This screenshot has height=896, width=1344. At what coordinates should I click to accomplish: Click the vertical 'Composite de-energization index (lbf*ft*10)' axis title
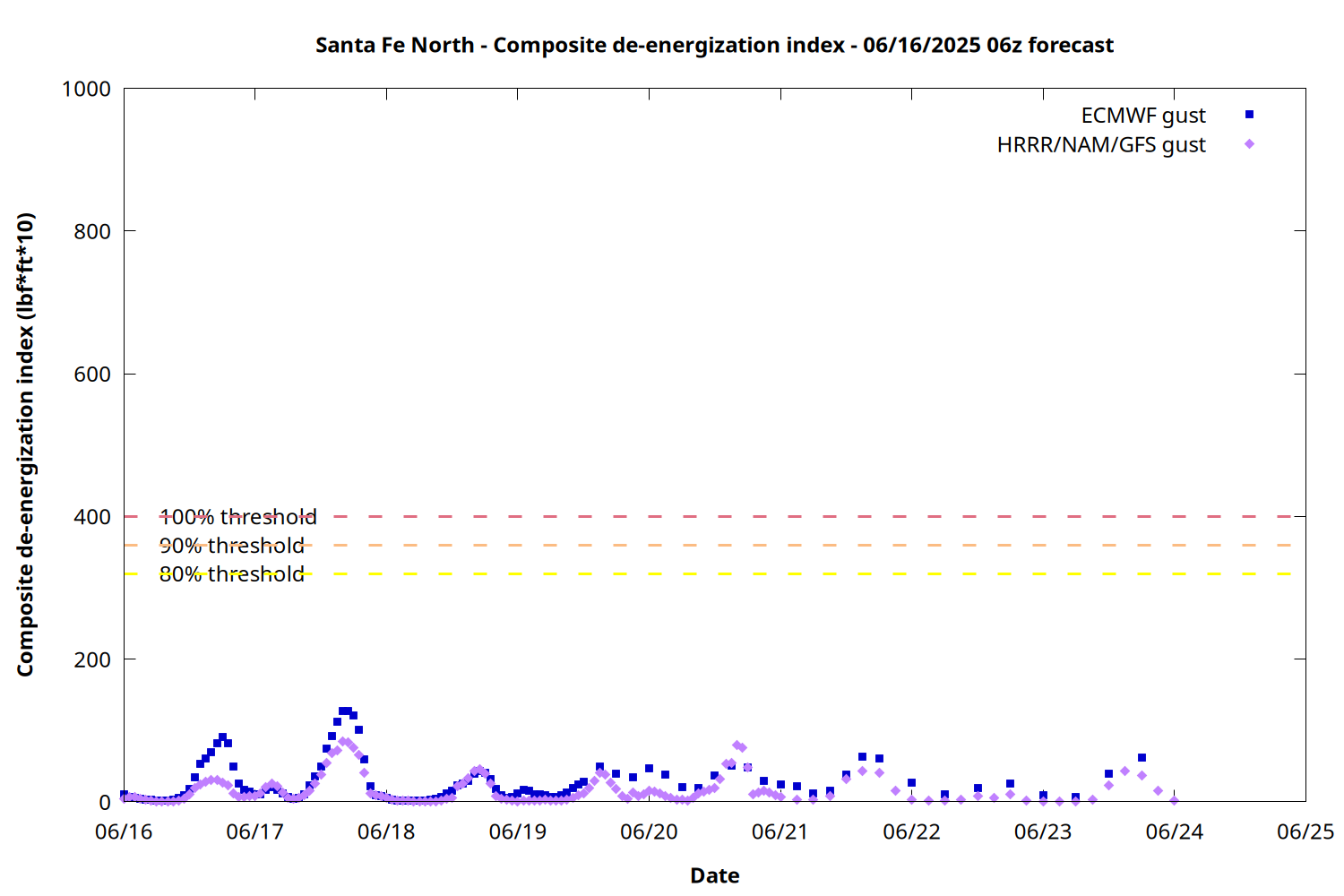tap(25, 444)
